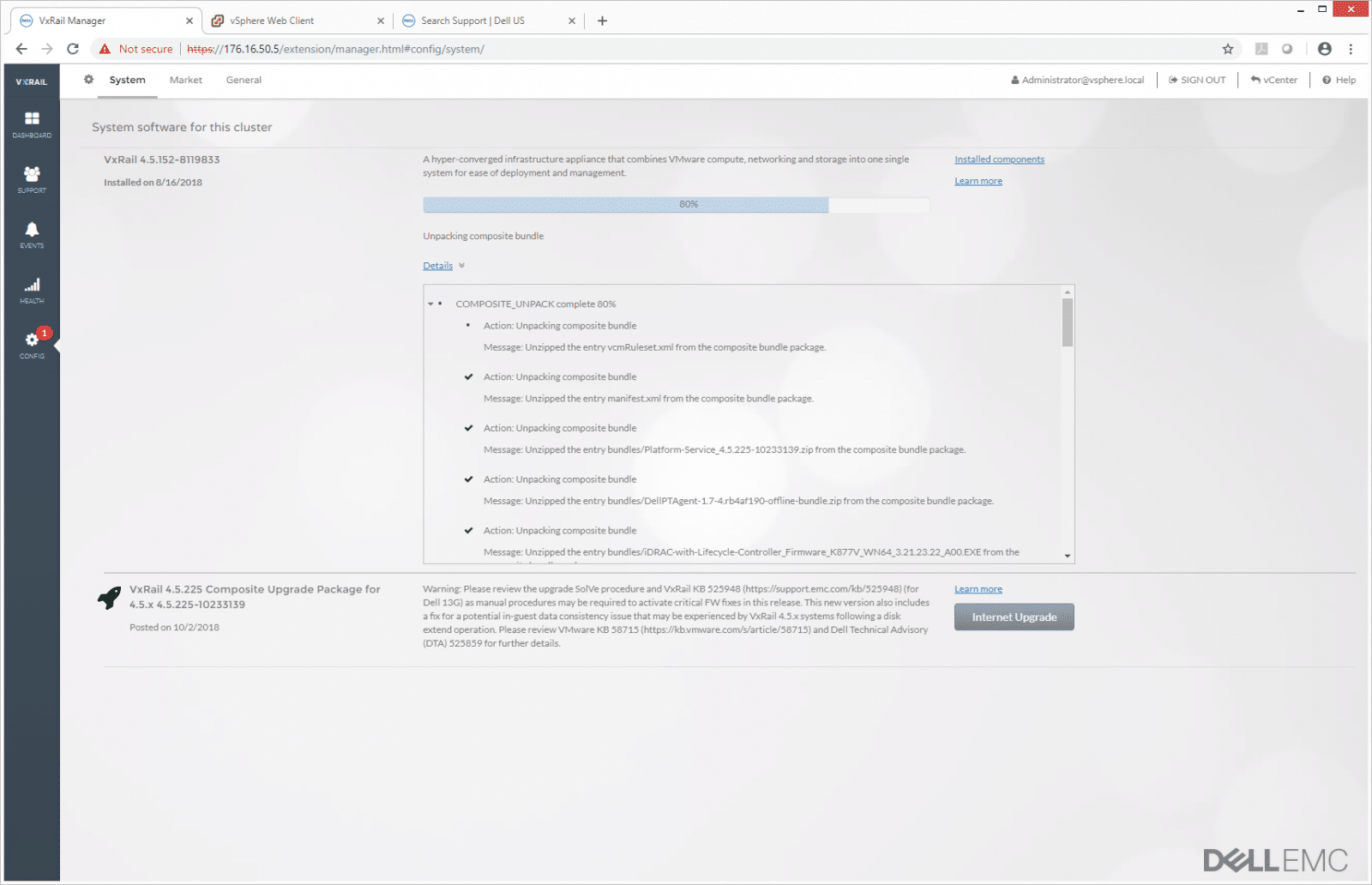Click the Not secure warning icon
1372x885 pixels.
click(105, 49)
